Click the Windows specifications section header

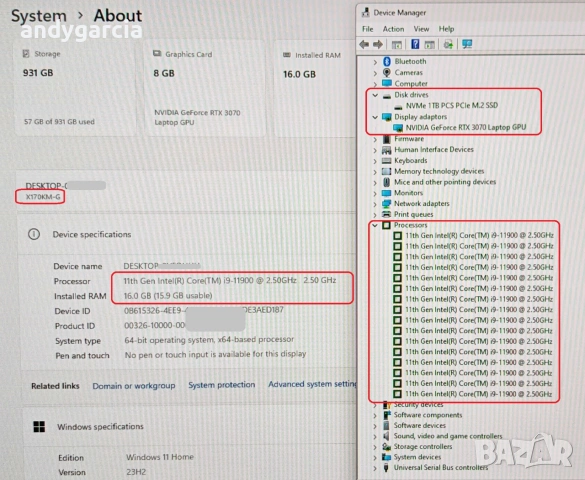tap(190, 427)
